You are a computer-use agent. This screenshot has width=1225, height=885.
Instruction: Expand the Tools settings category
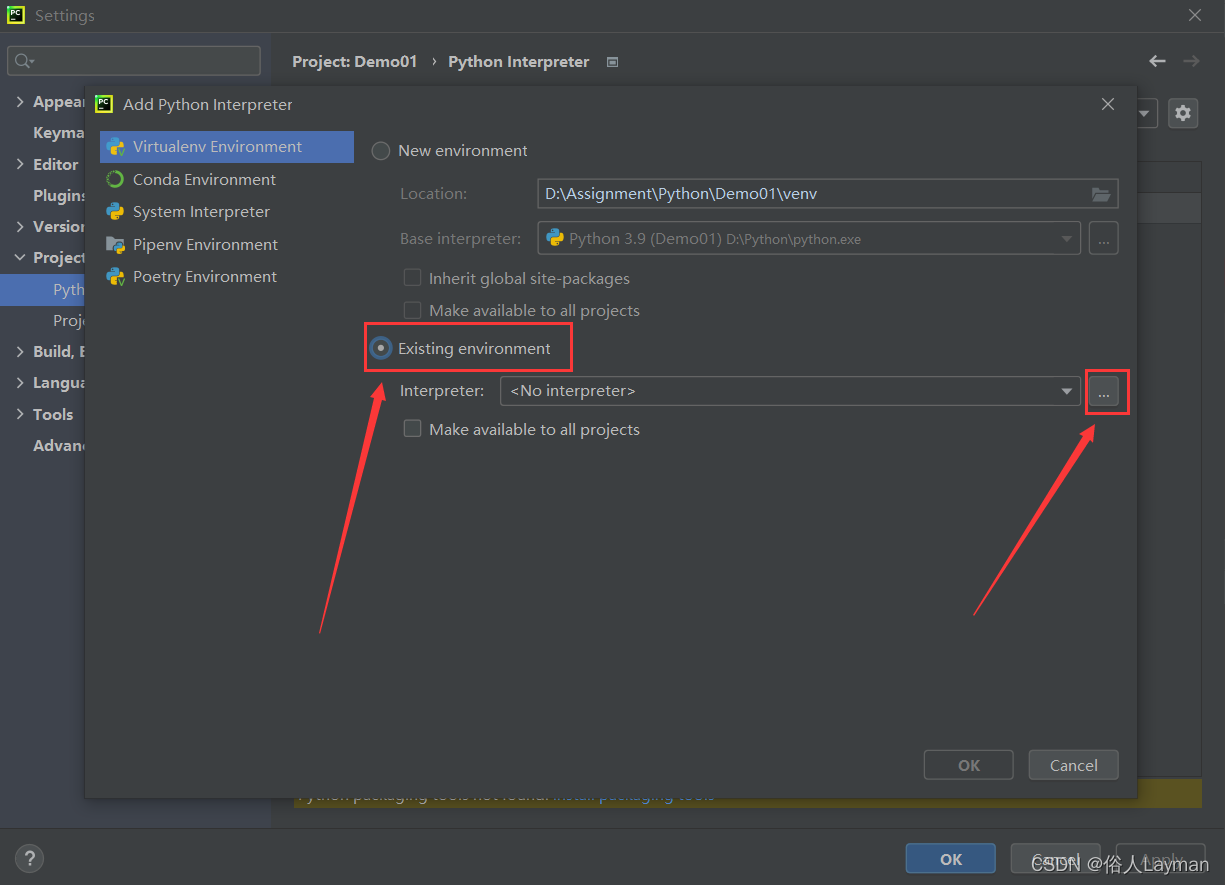(x=20, y=414)
